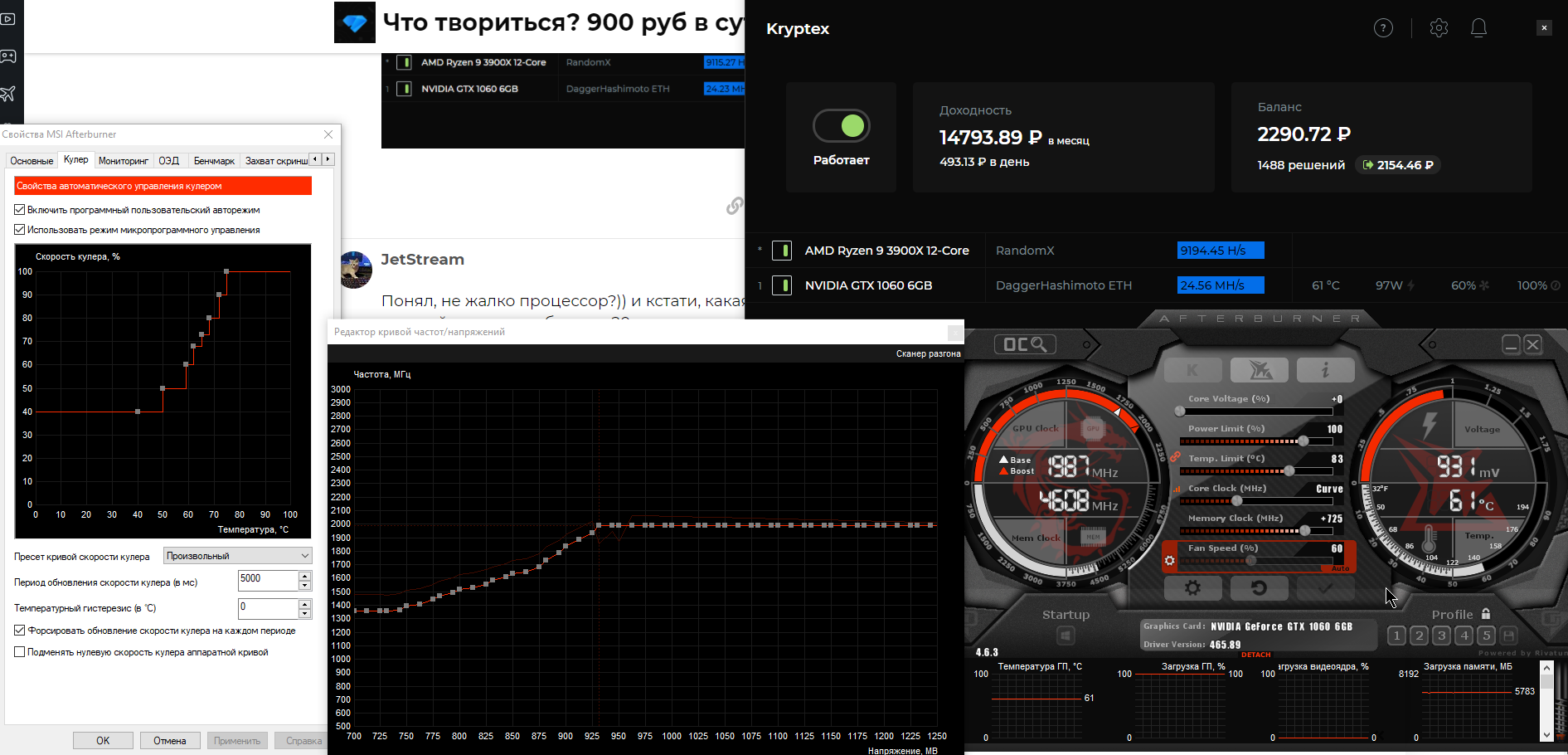Viewport: 1568px width, 755px height.
Task: Toggle Использовать режим микропрограммного управления checkbox
Action: point(20,230)
